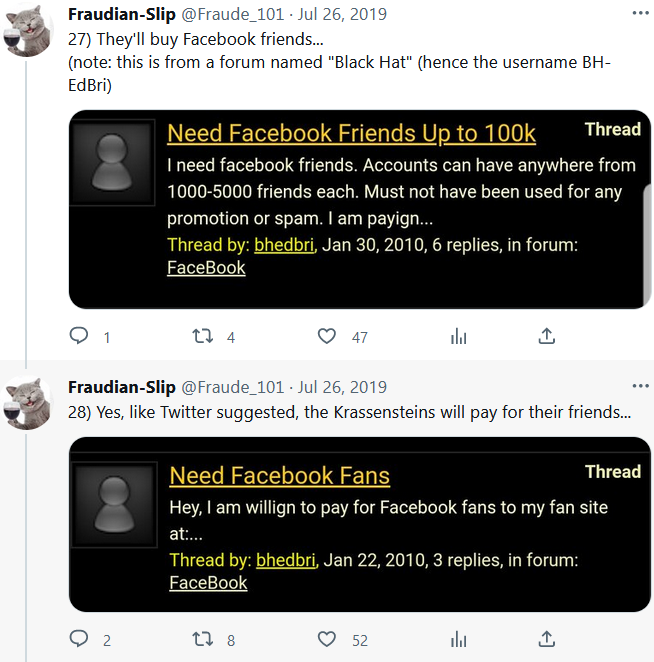654x662 pixels.
Task: Open Fraudian-Slip profile from first tweet name
Action: tap(121, 15)
